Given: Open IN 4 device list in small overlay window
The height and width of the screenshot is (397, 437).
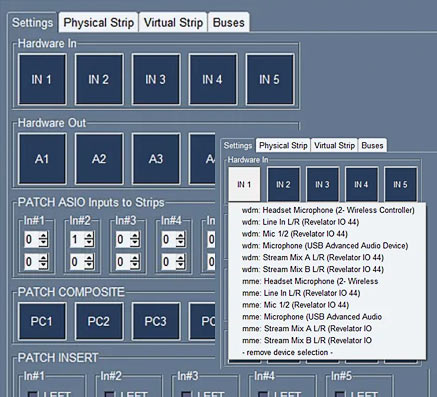Looking at the screenshot, I should 361,184.
